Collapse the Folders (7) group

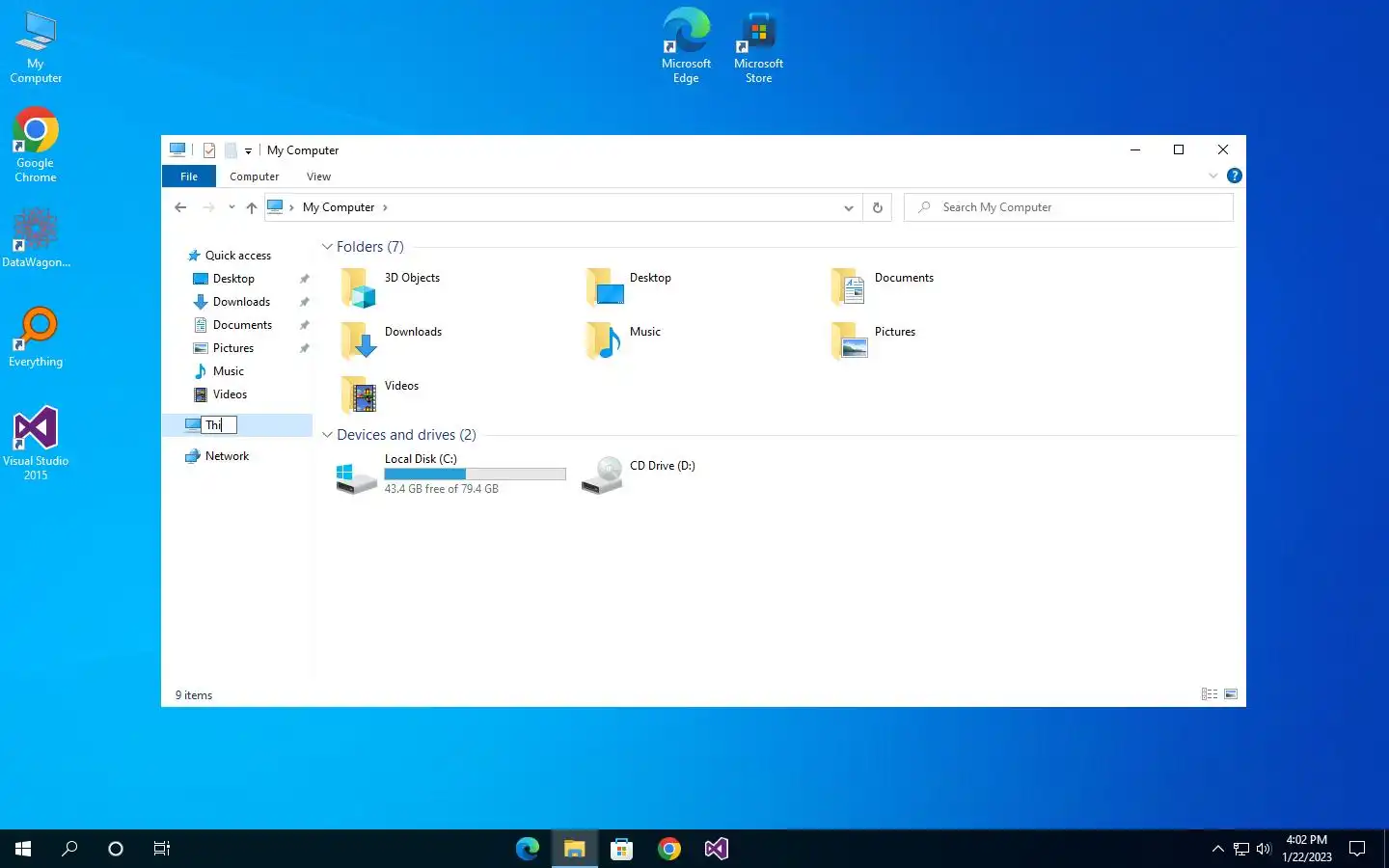point(327,247)
